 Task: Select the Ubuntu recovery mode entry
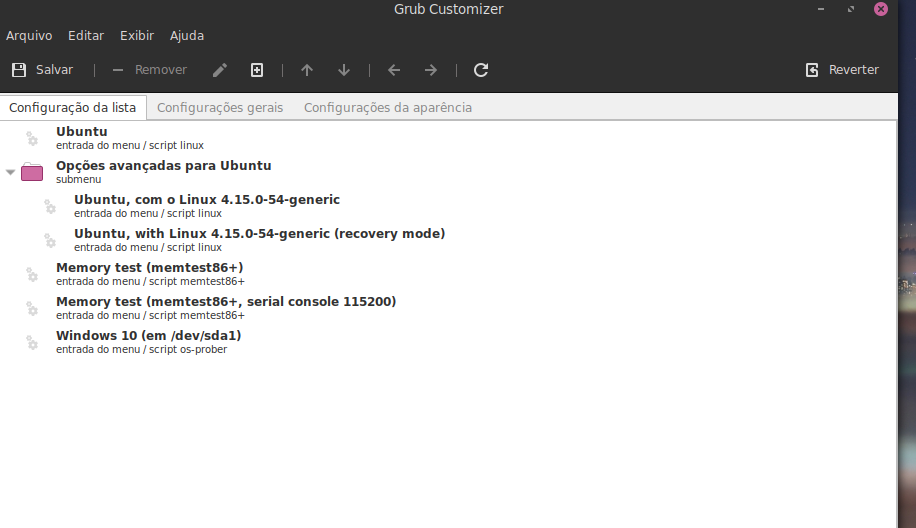[449, 239]
